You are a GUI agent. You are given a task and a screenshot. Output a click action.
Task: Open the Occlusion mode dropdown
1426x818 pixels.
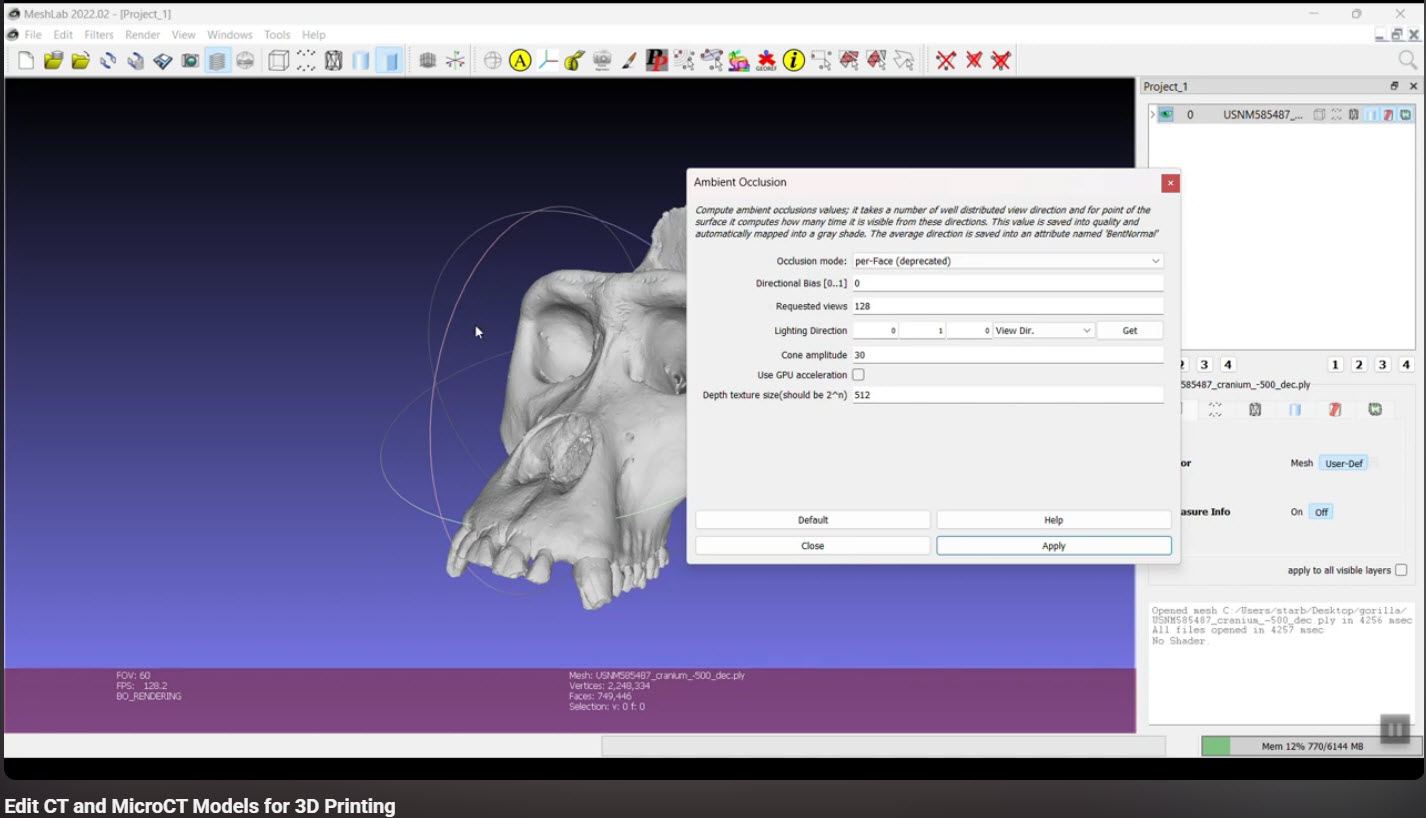pyautogui.click(x=1007, y=261)
